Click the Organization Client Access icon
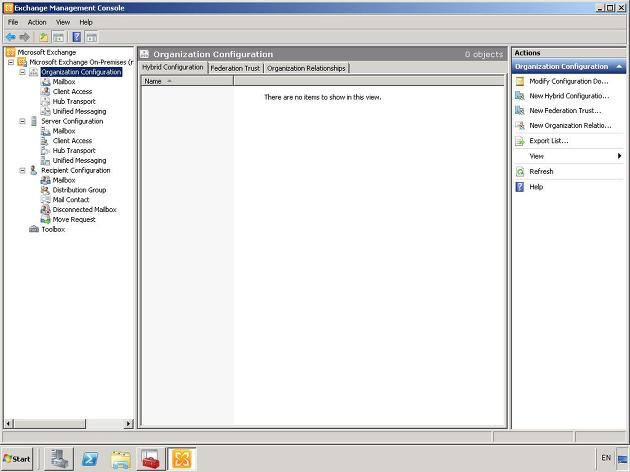 coord(45,92)
